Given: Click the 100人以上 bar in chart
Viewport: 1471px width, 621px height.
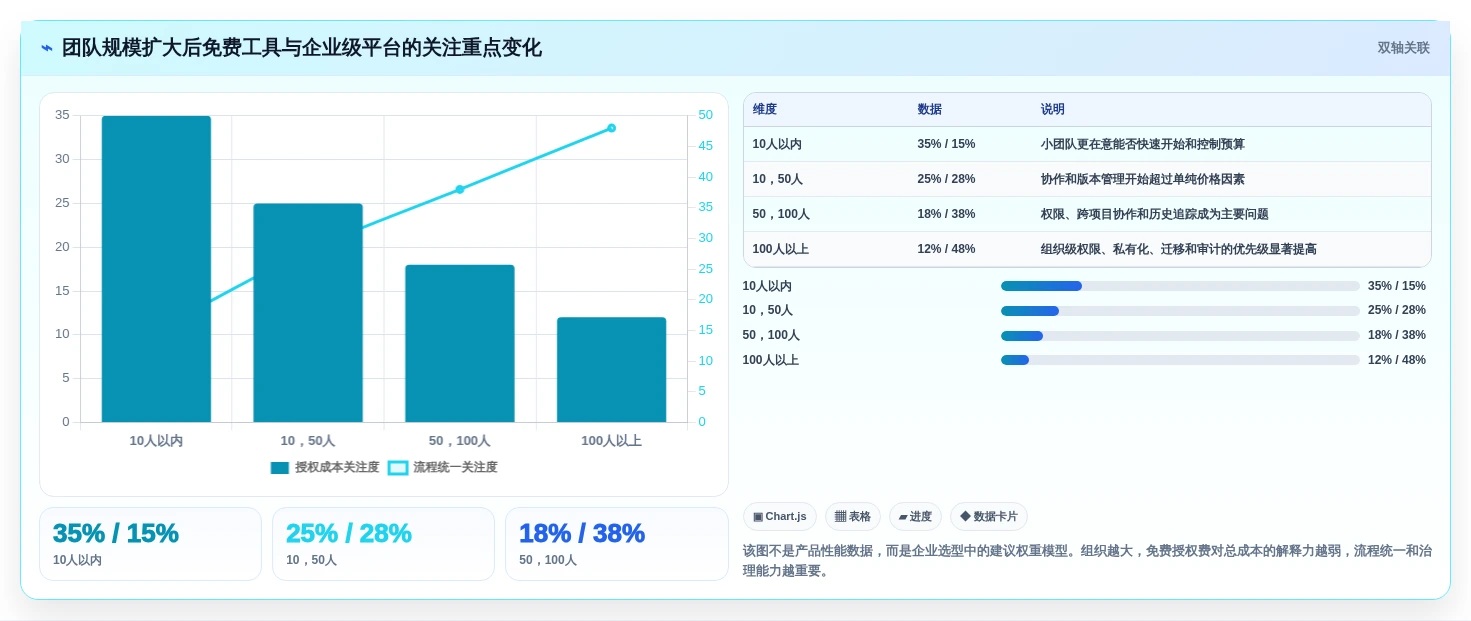Looking at the screenshot, I should 611,370.
